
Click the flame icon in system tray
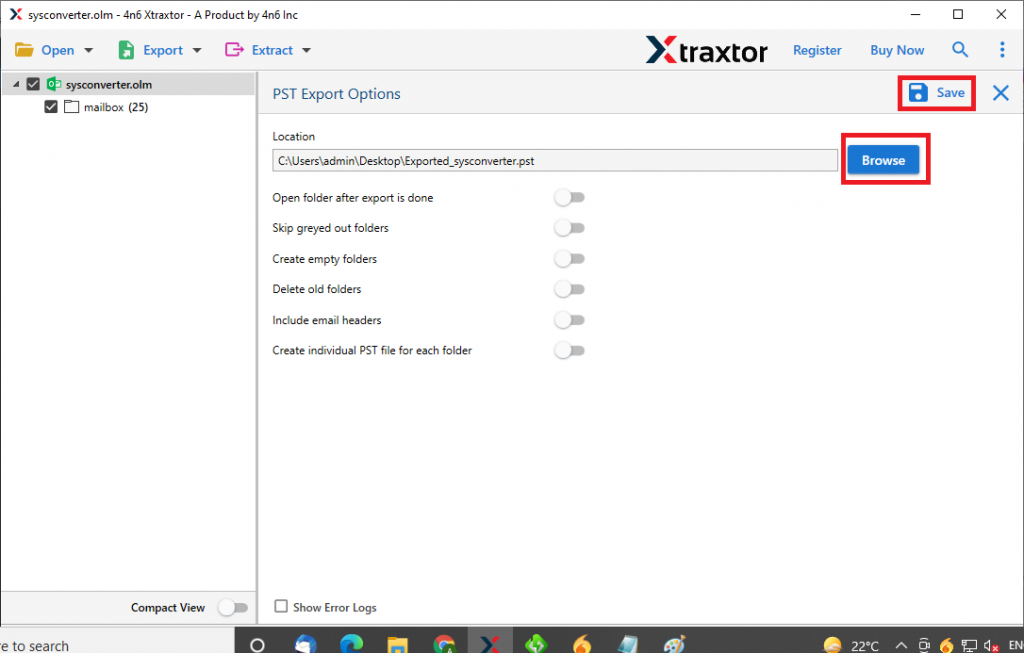pyautogui.click(x=946, y=646)
